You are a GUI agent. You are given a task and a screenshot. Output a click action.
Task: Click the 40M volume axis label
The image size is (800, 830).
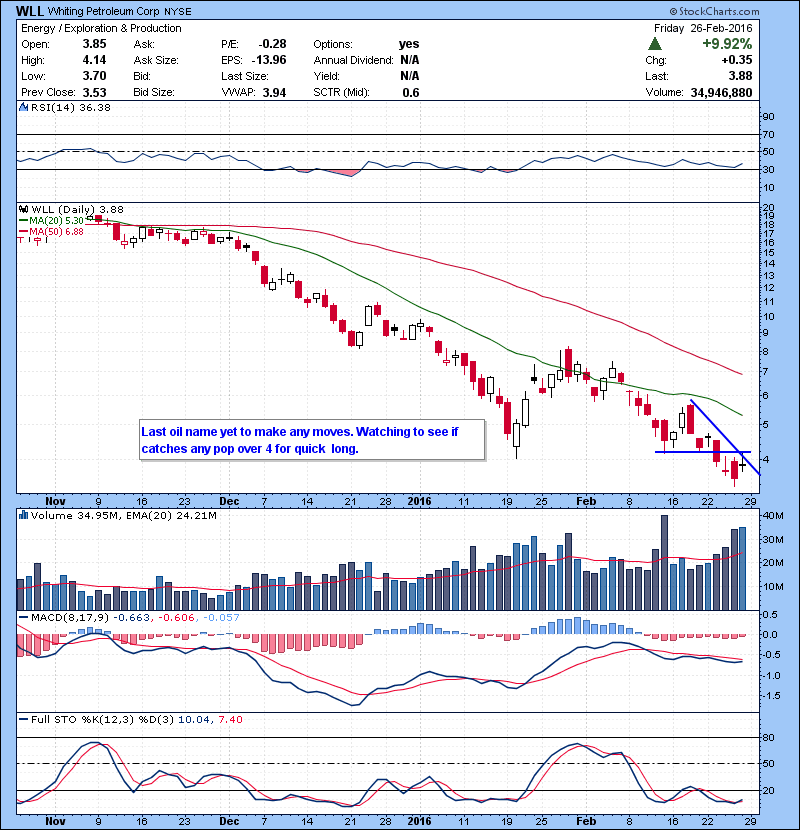[773, 516]
